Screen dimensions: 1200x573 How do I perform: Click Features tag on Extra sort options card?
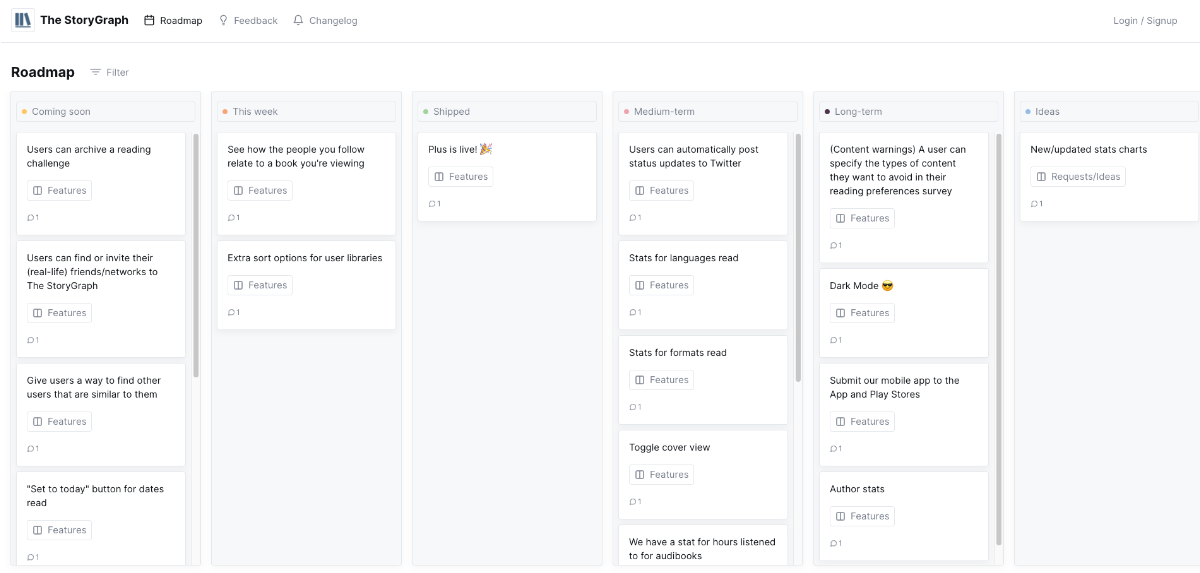tap(260, 285)
